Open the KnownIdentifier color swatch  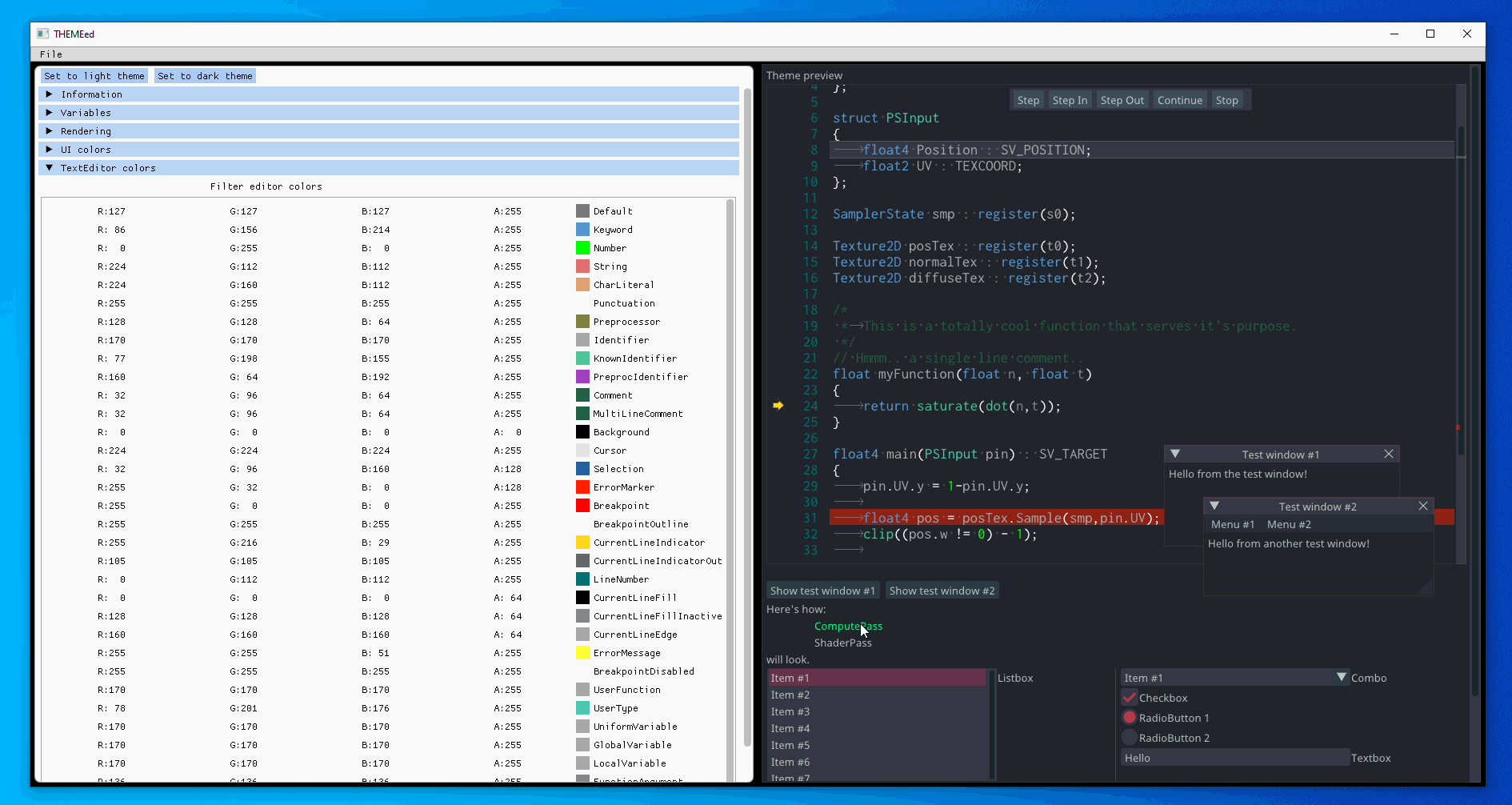tap(582, 358)
